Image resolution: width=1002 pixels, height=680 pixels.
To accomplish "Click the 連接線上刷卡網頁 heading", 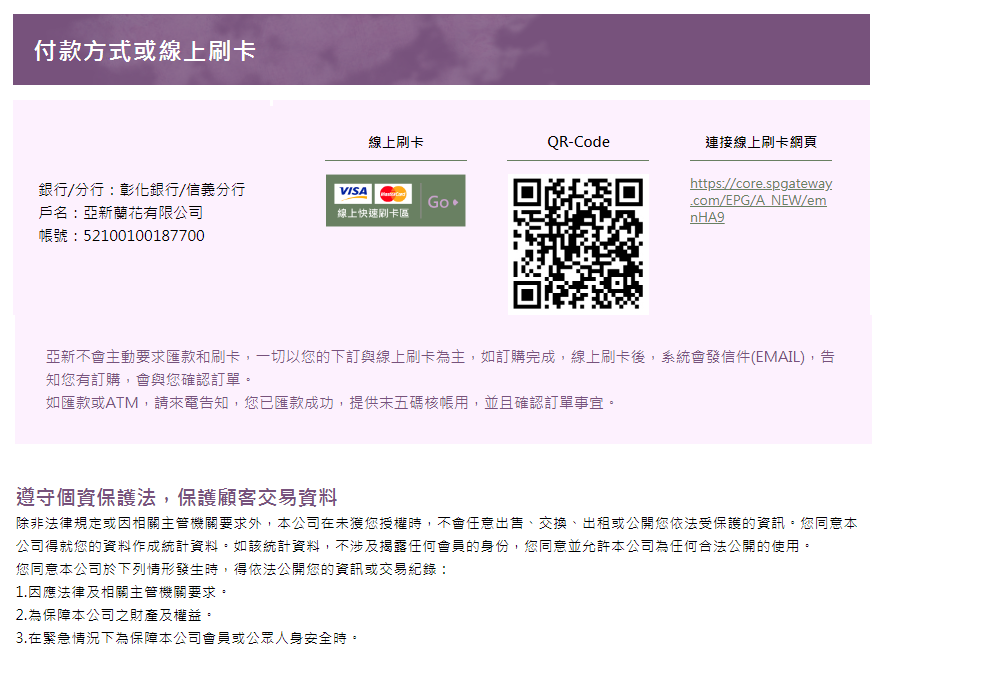I will pos(761,142).
